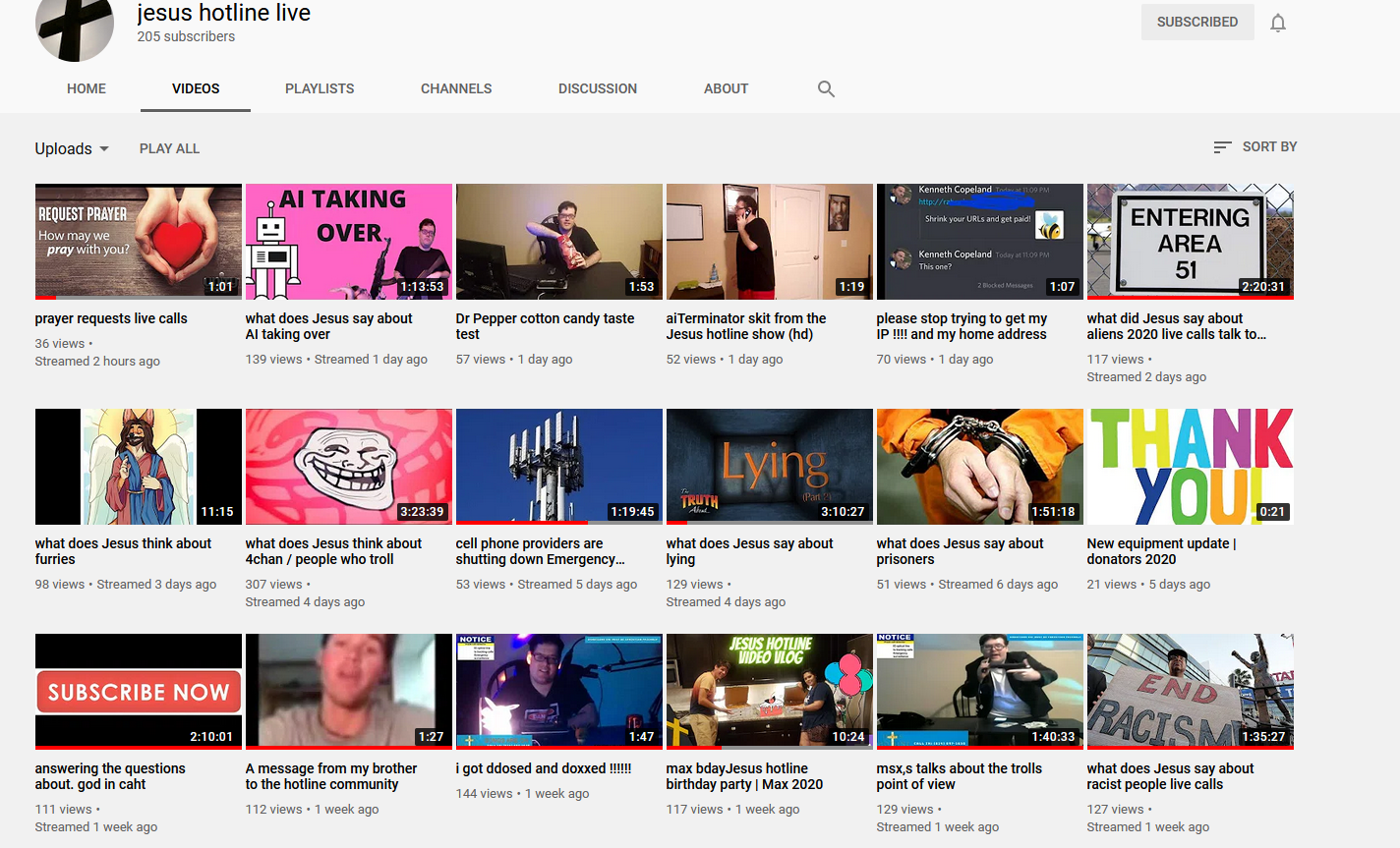Click the man-on-phone skit thumbnail
1400x848 pixels.
pos(770,242)
